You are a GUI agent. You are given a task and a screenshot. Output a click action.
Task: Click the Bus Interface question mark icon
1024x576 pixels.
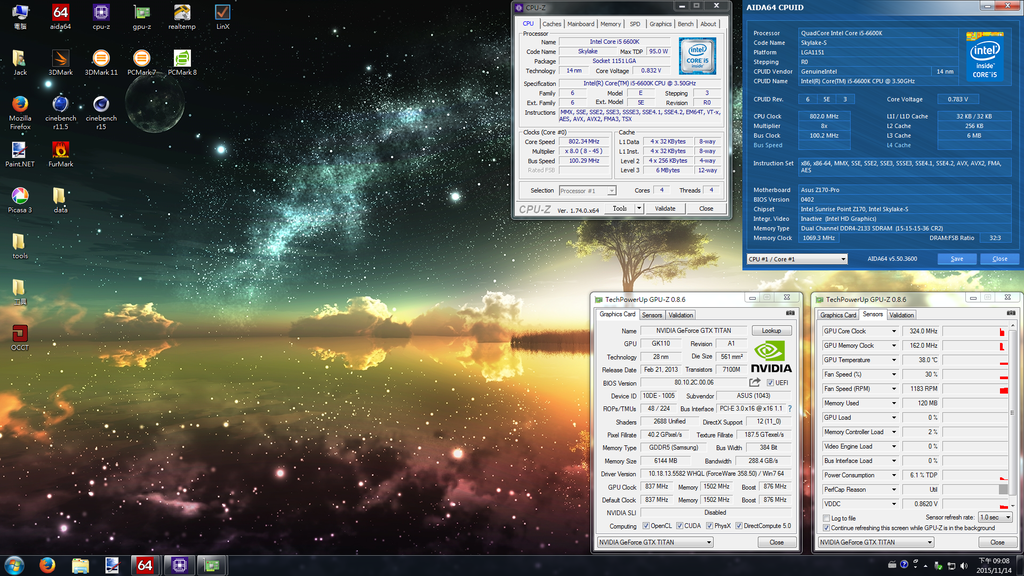(789, 408)
